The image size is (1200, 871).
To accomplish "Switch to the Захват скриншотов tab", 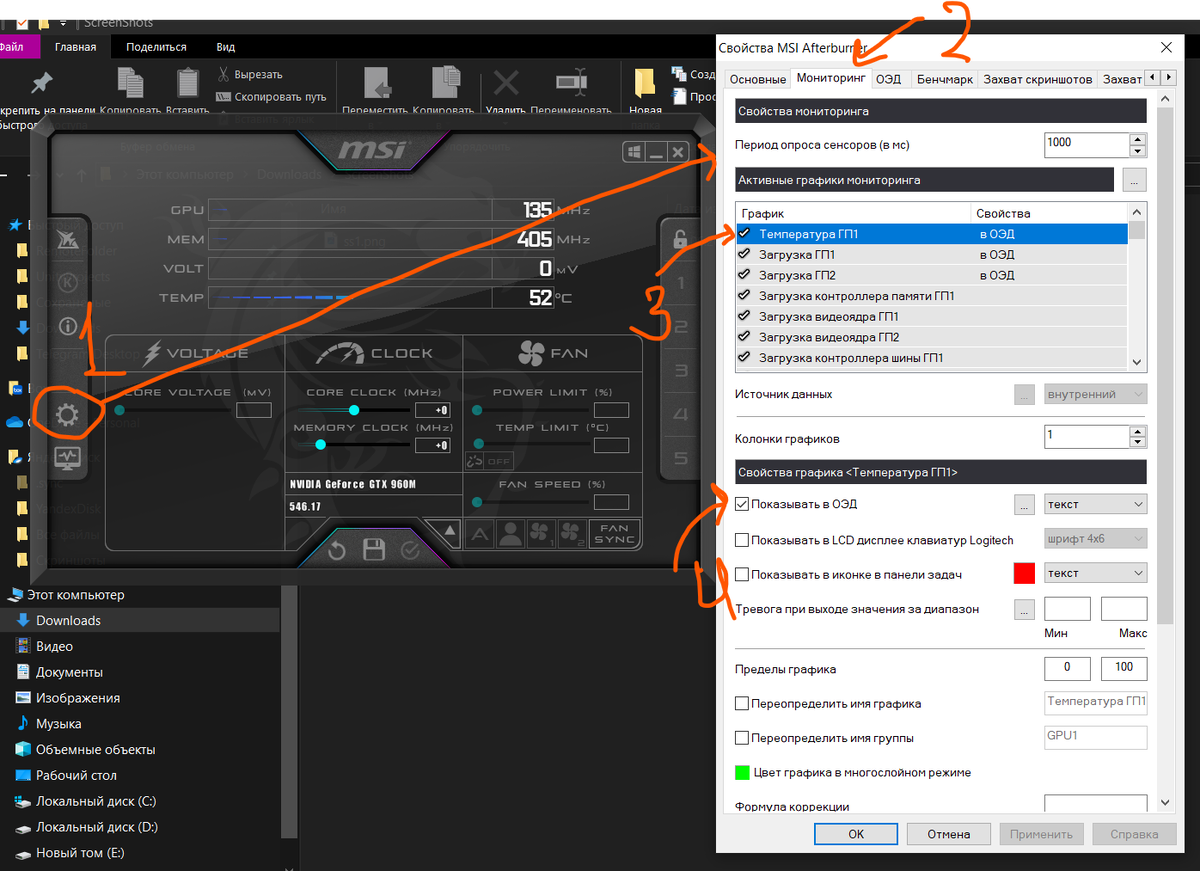I will [x=1037, y=79].
